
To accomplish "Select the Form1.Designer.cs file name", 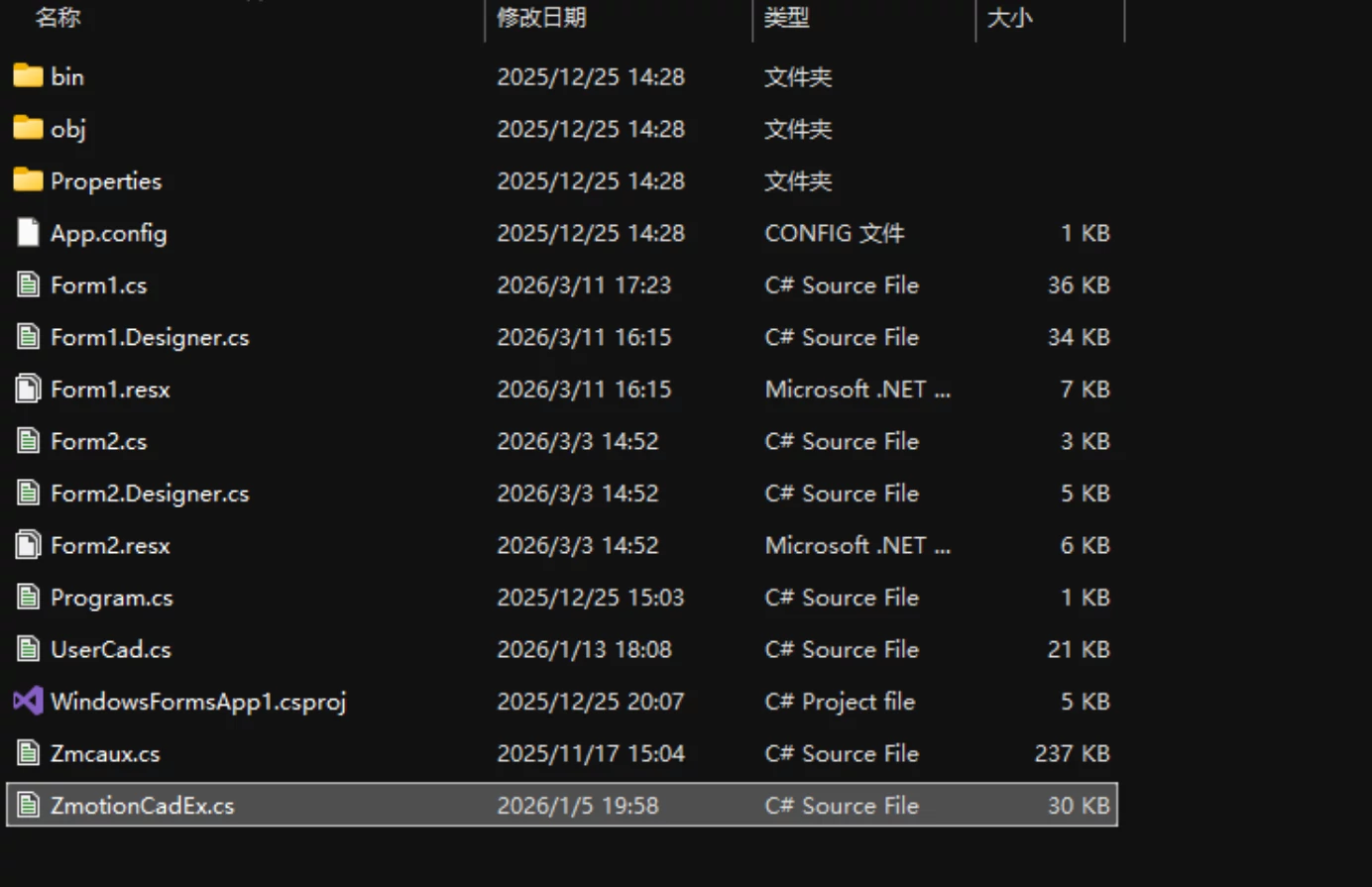I will click(150, 338).
